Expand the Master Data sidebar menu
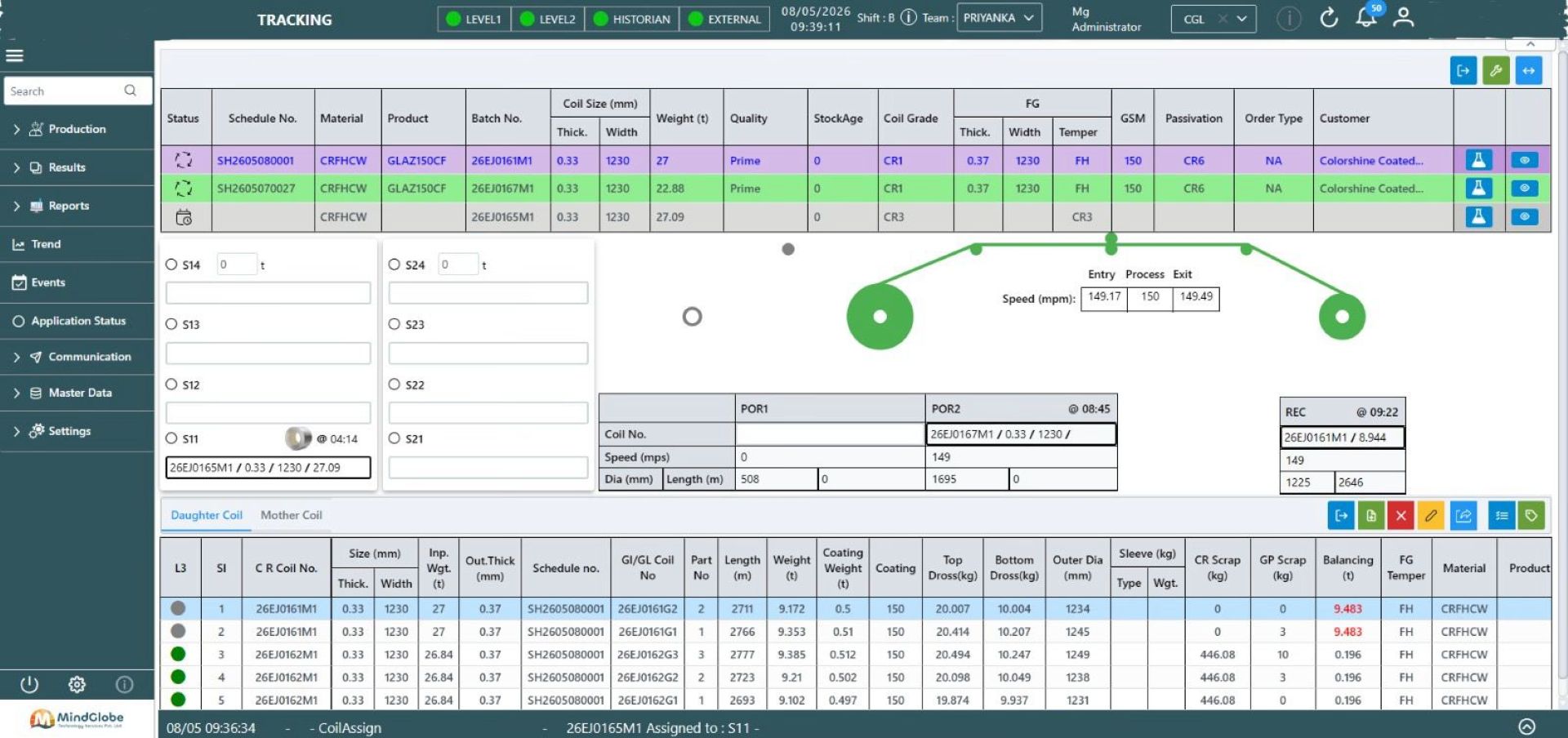This screenshot has height=738, width=1568. pyautogui.click(x=77, y=393)
